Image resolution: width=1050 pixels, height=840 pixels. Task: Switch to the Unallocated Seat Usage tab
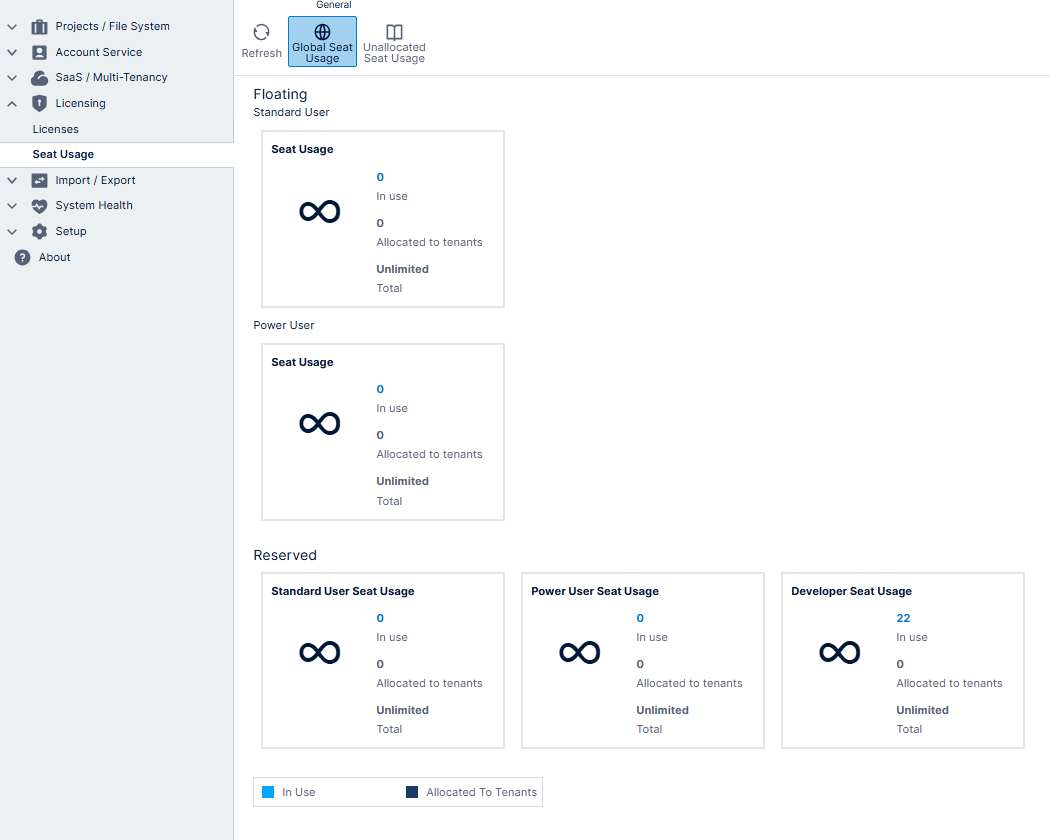394,41
